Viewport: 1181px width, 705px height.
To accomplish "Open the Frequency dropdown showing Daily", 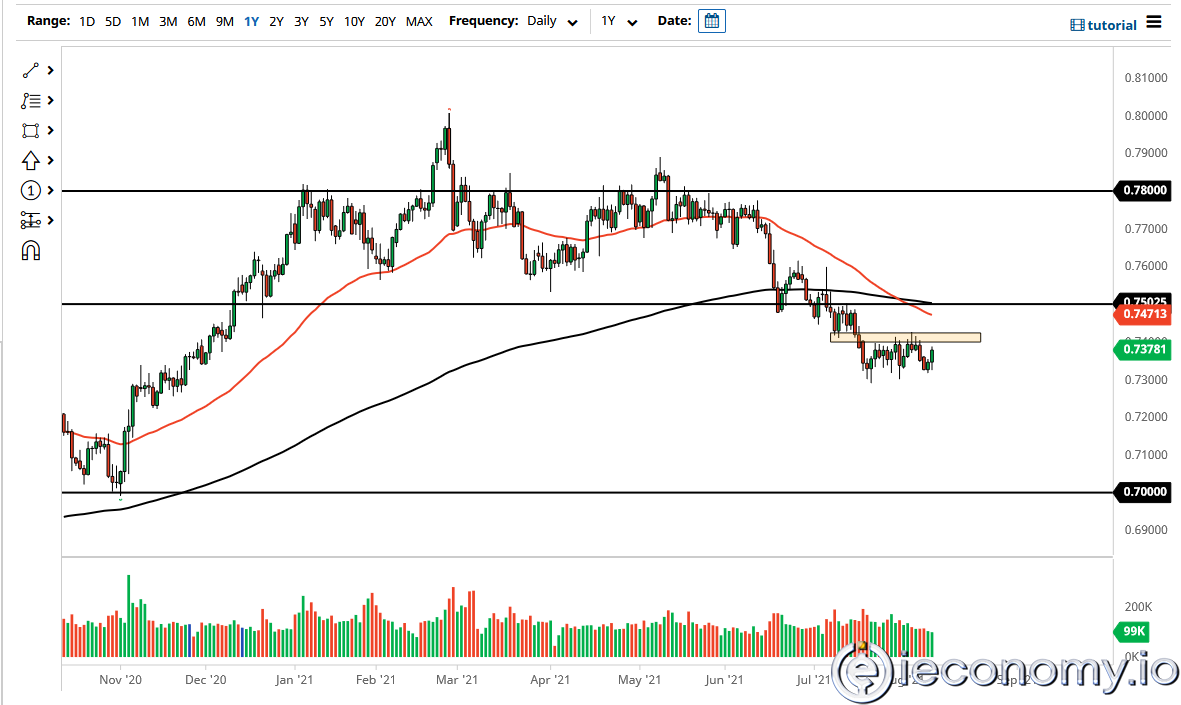I will click(545, 20).
